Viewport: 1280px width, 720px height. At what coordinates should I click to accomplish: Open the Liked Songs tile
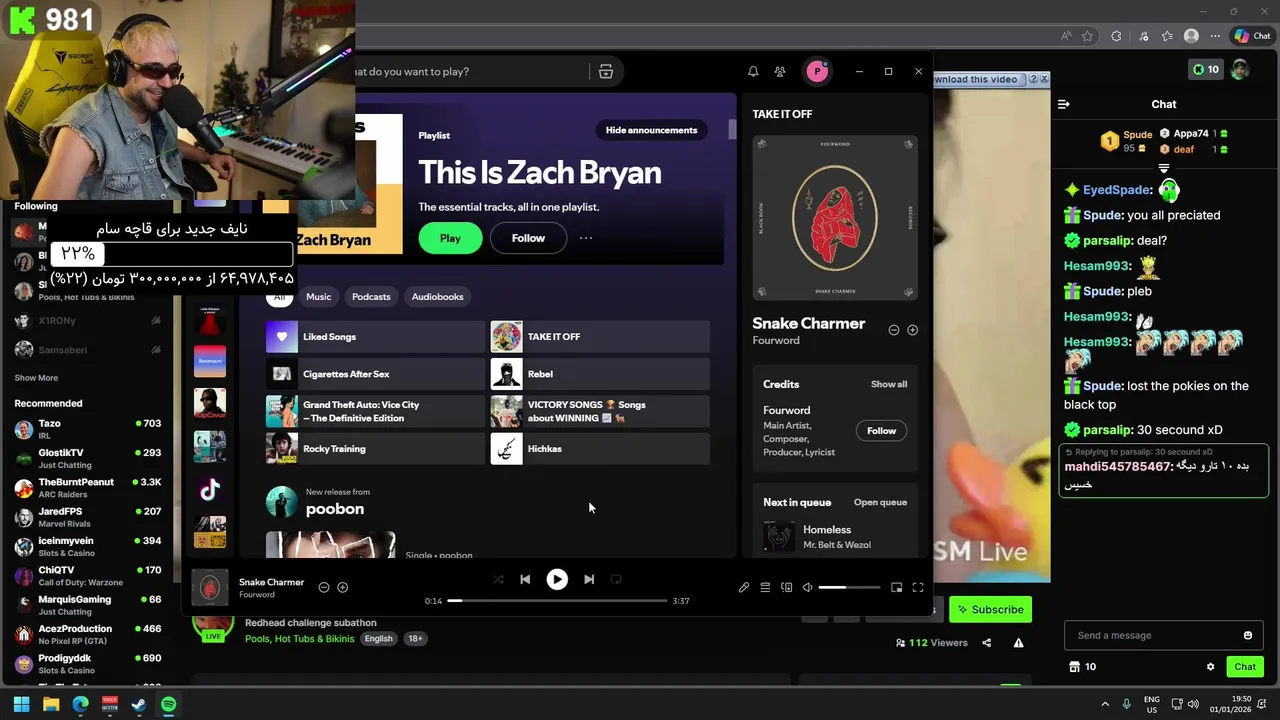(375, 337)
